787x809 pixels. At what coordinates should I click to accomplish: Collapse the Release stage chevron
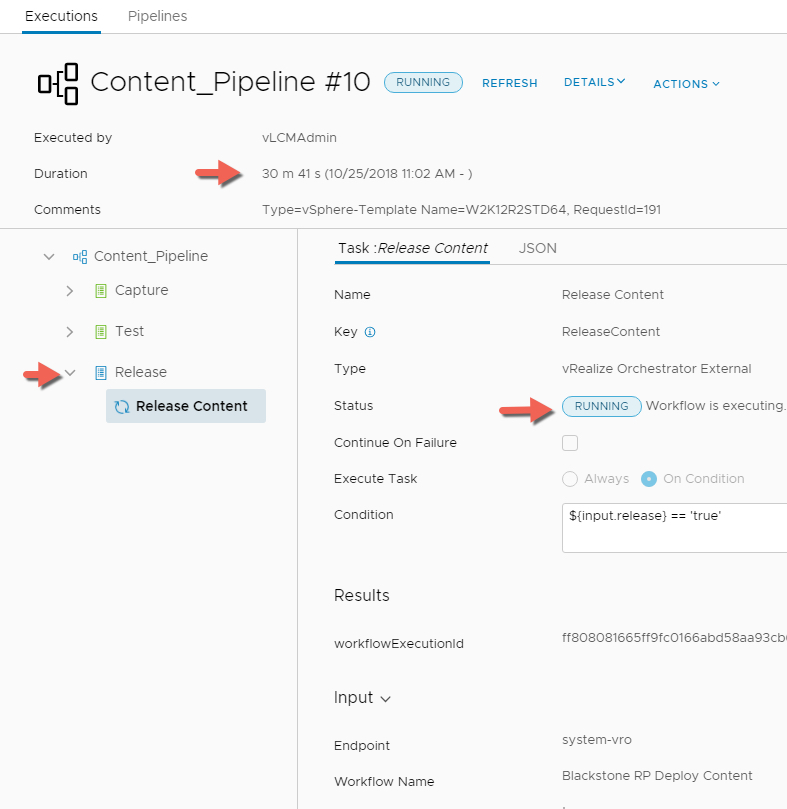click(x=69, y=373)
